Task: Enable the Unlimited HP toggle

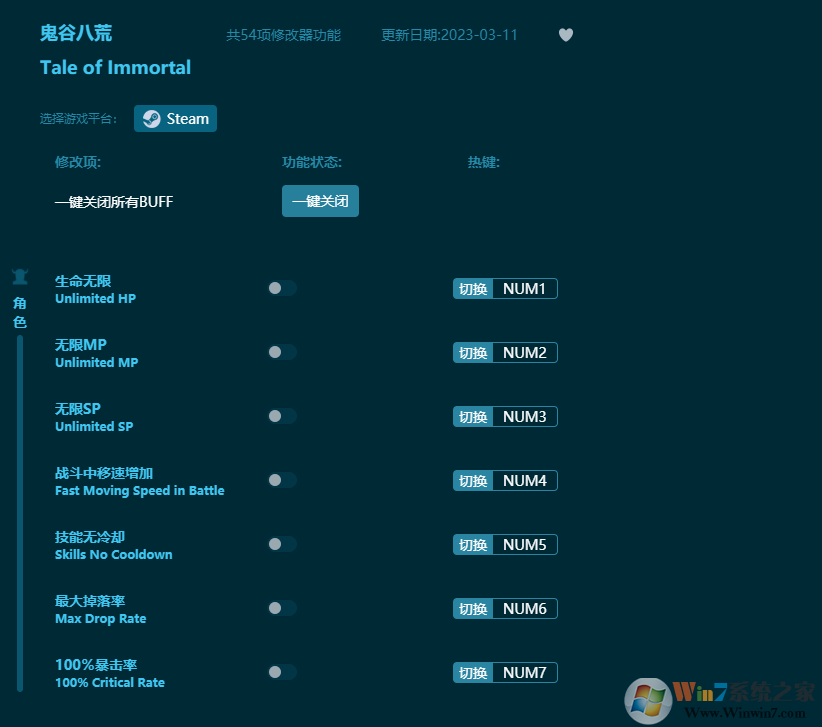Action: pyautogui.click(x=281, y=288)
